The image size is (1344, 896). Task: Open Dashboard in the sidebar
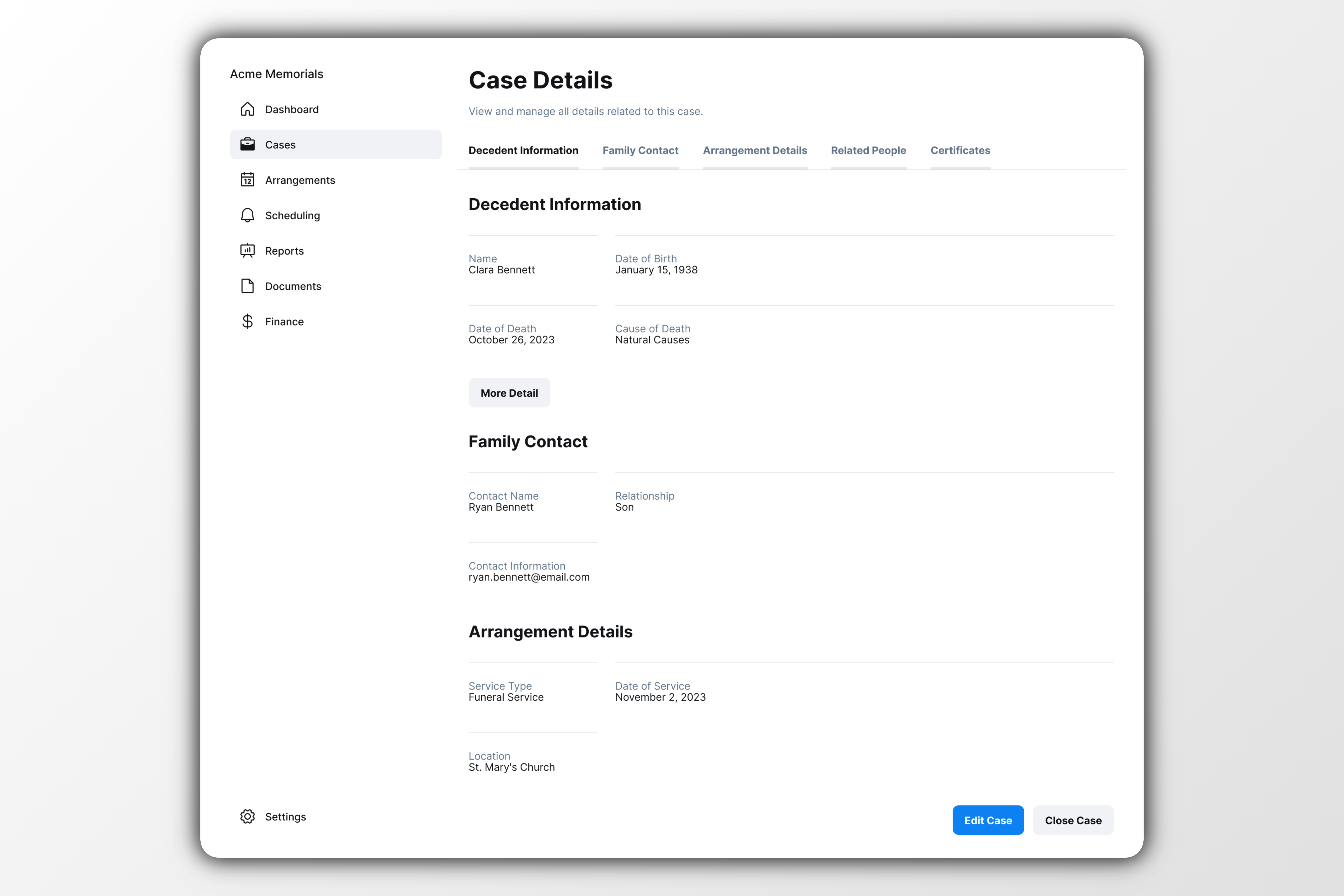click(336, 109)
